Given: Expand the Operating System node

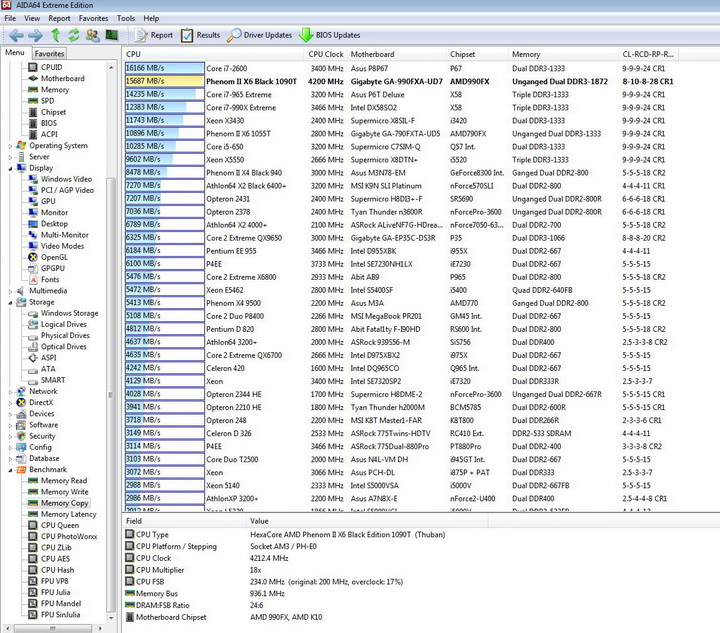Looking at the screenshot, I should (x=11, y=146).
